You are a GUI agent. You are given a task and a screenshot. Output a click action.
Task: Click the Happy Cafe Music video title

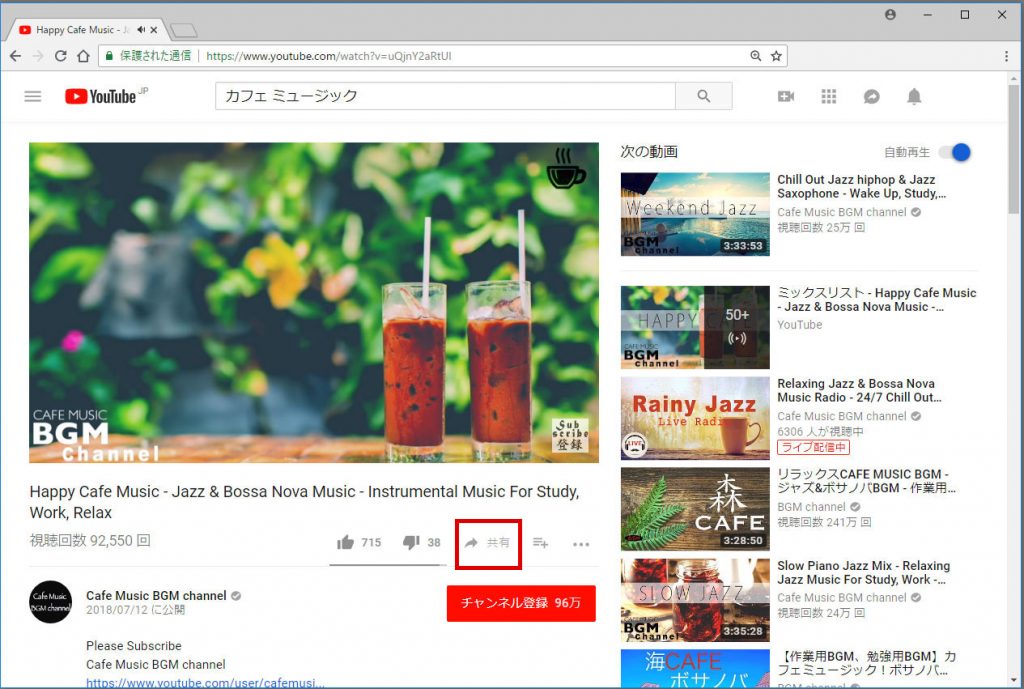304,502
